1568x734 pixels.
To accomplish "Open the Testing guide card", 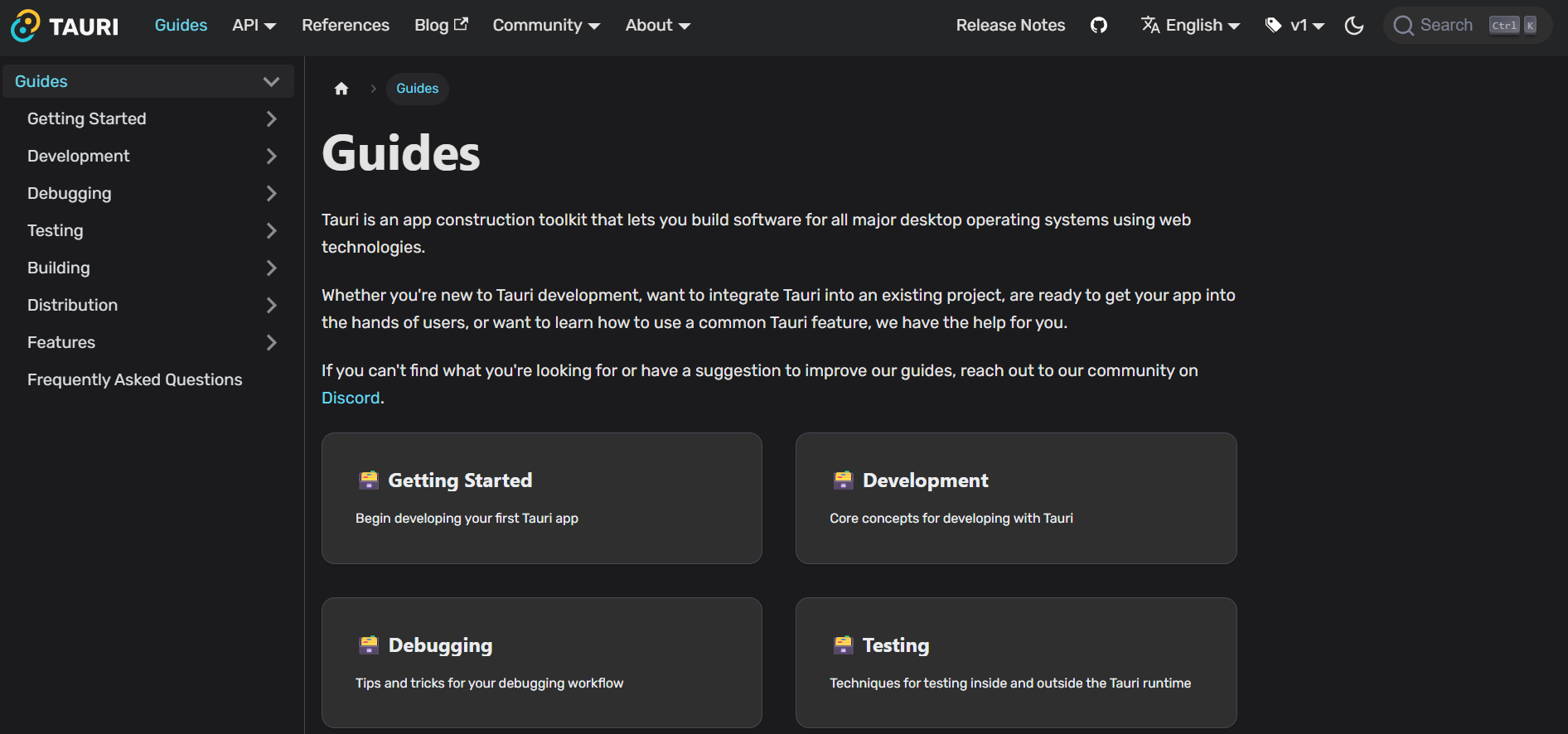I will (x=1015, y=663).
